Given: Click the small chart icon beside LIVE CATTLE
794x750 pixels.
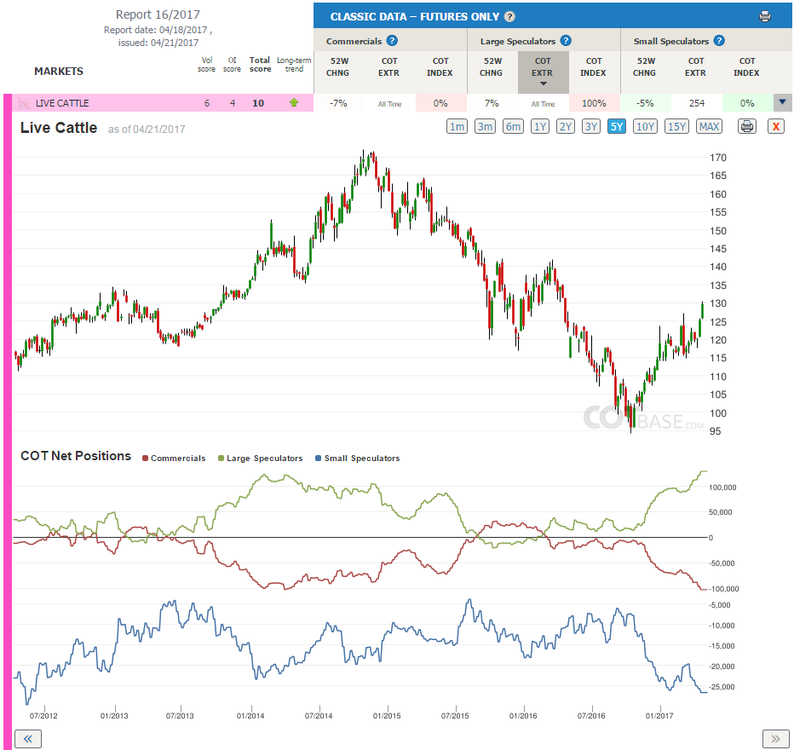Looking at the screenshot, I should [24, 103].
